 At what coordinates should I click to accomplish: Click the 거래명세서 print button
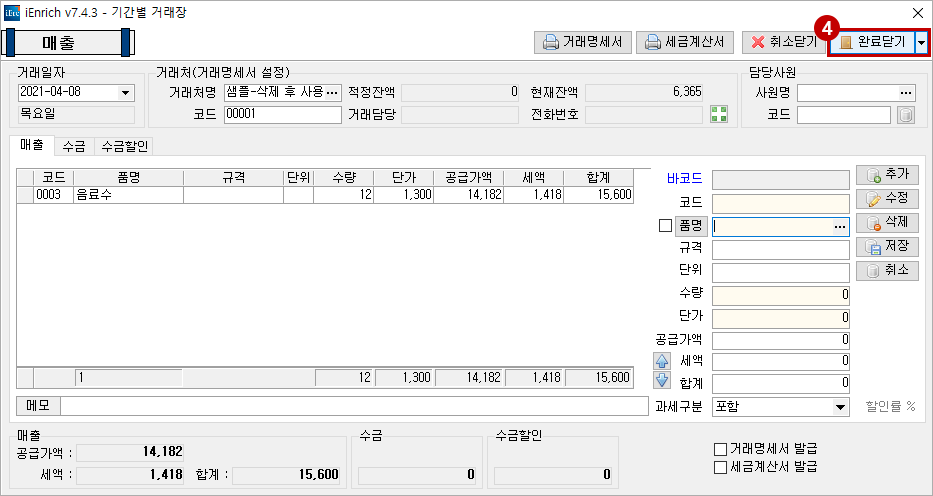(583, 42)
